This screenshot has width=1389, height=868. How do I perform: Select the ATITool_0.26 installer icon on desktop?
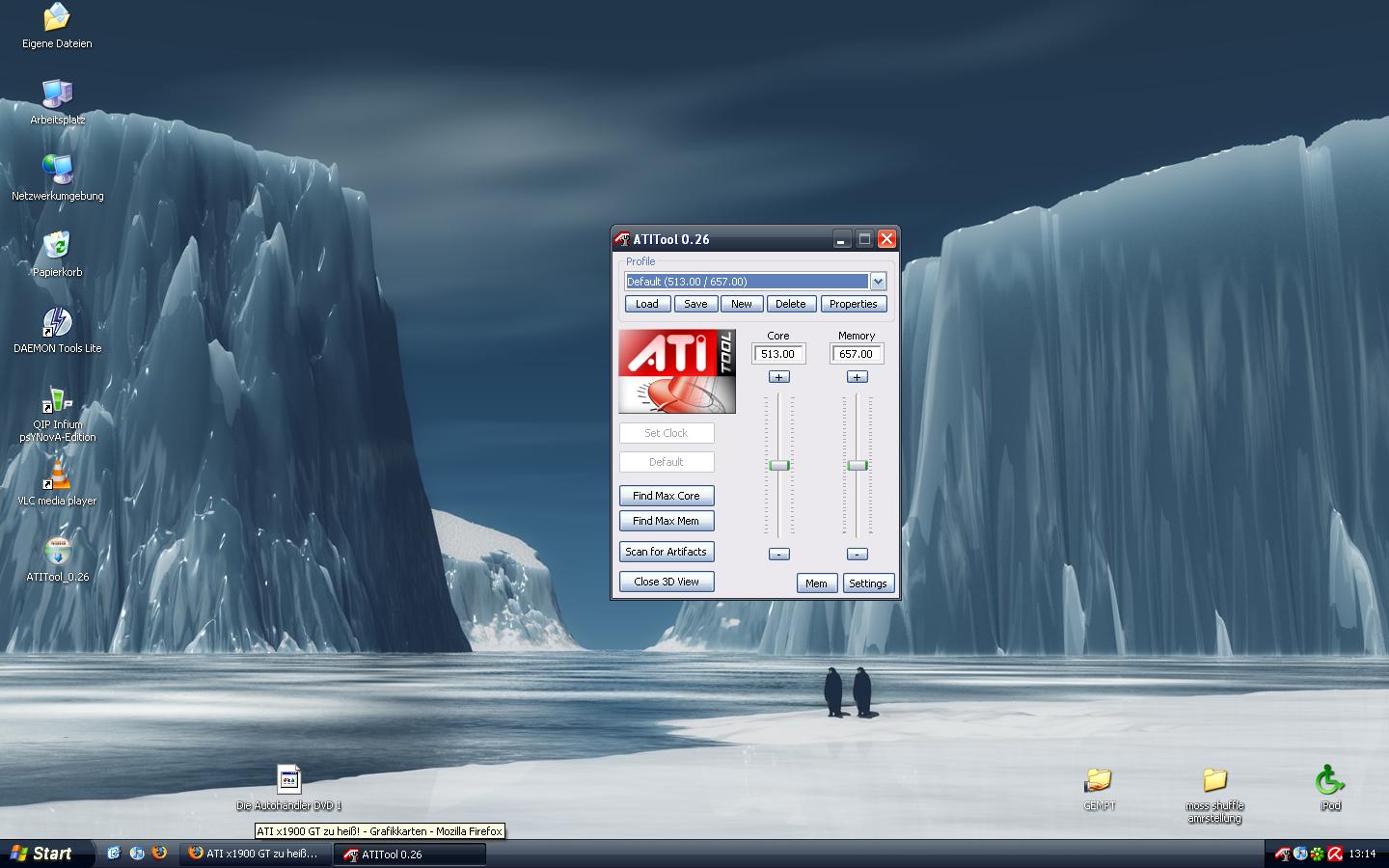57,558
